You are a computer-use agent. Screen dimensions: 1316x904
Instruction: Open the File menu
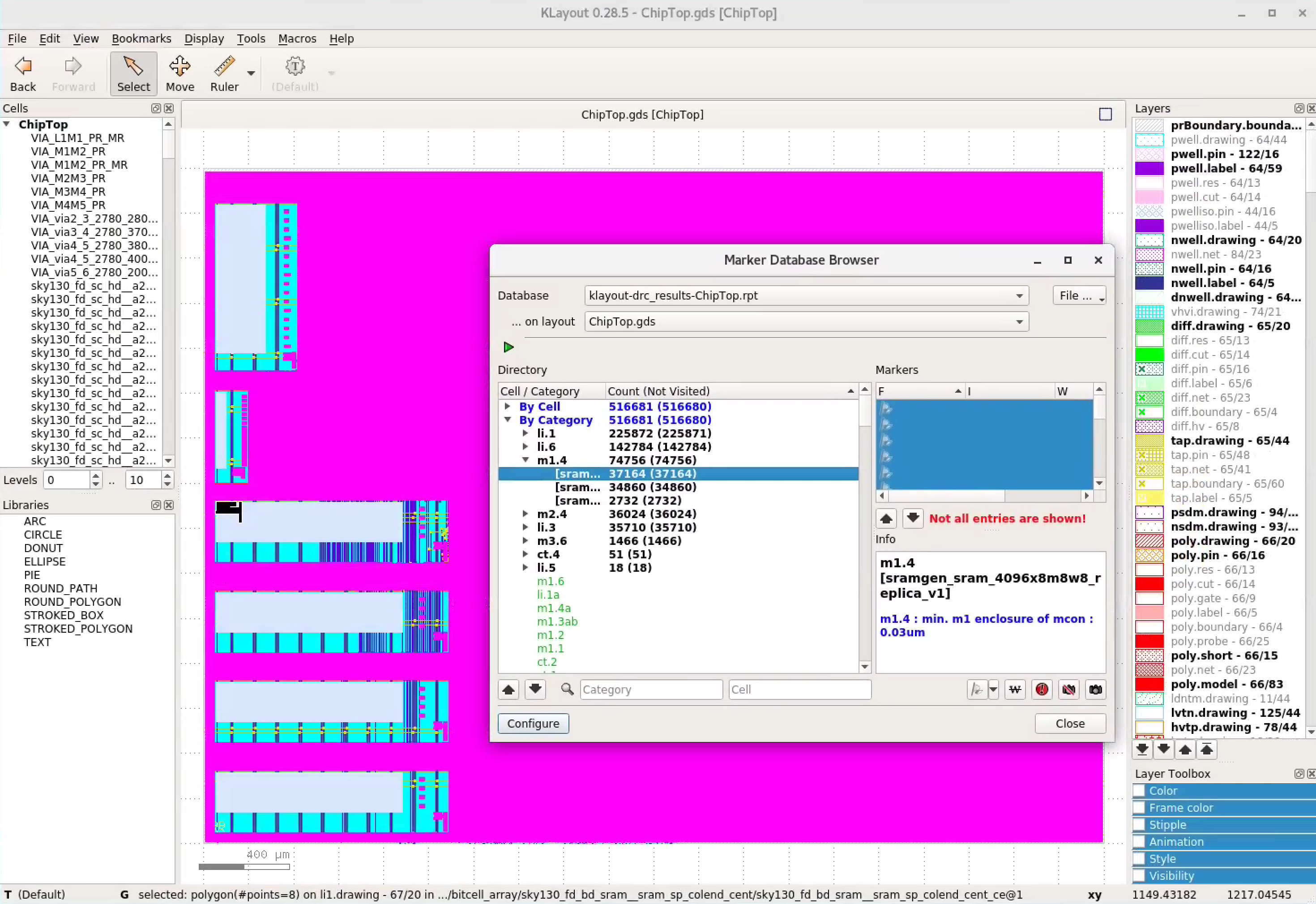[17, 39]
